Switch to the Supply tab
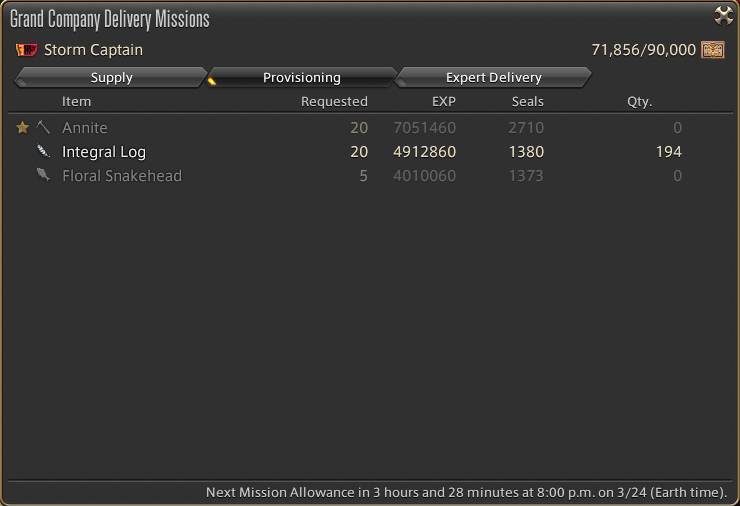This screenshot has width=740, height=506. coord(111,77)
